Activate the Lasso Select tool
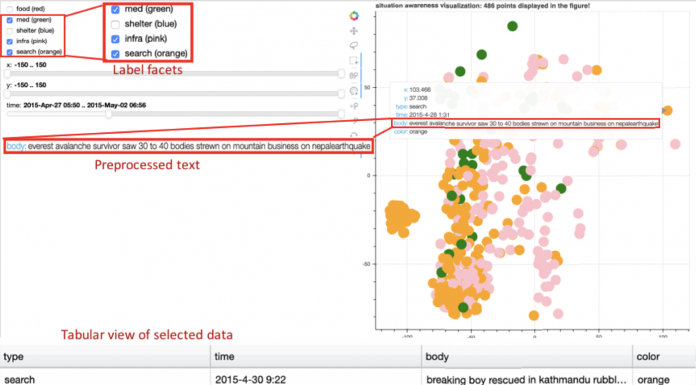The height and width of the screenshot is (385, 696). (354, 45)
